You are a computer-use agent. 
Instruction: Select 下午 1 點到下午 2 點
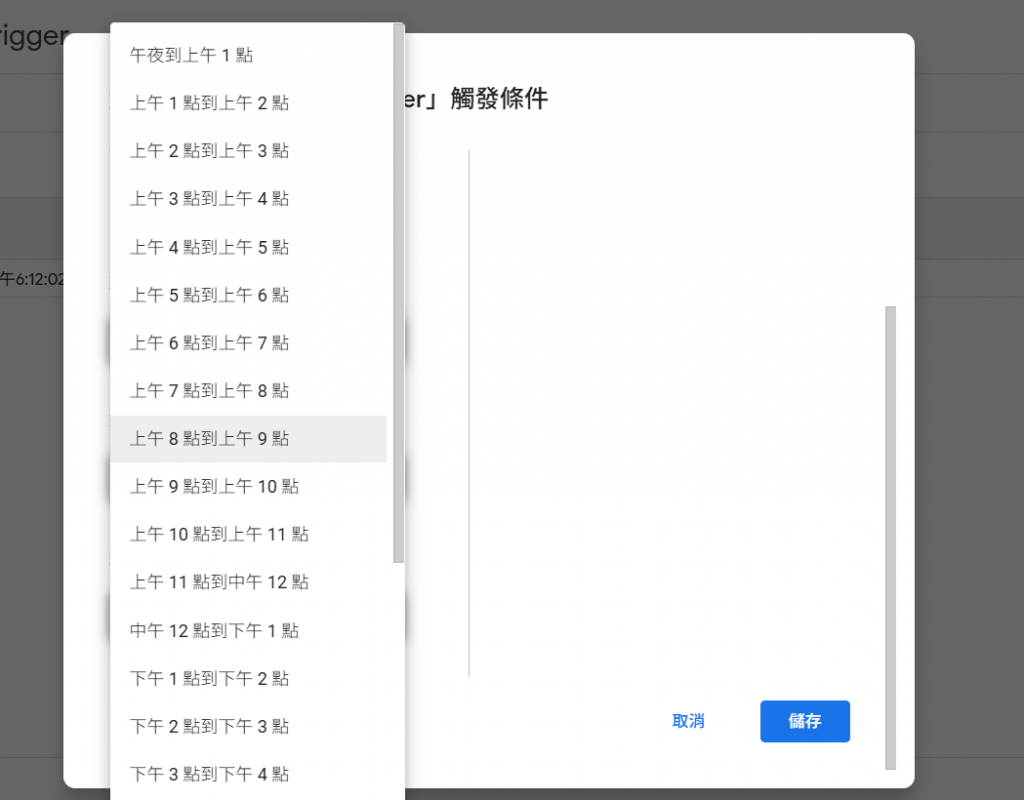click(x=248, y=678)
